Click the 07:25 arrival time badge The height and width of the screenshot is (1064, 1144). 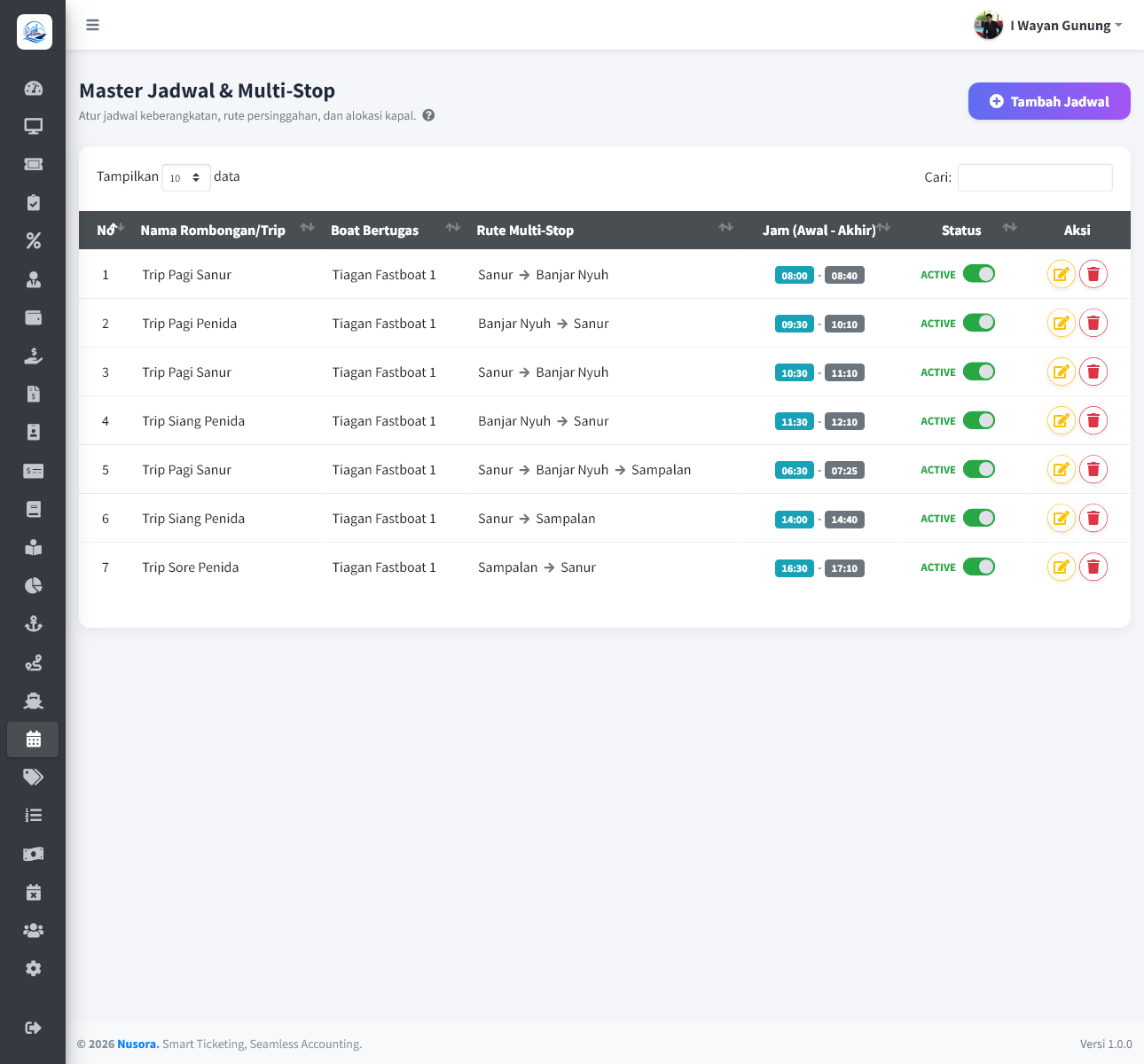tap(844, 470)
